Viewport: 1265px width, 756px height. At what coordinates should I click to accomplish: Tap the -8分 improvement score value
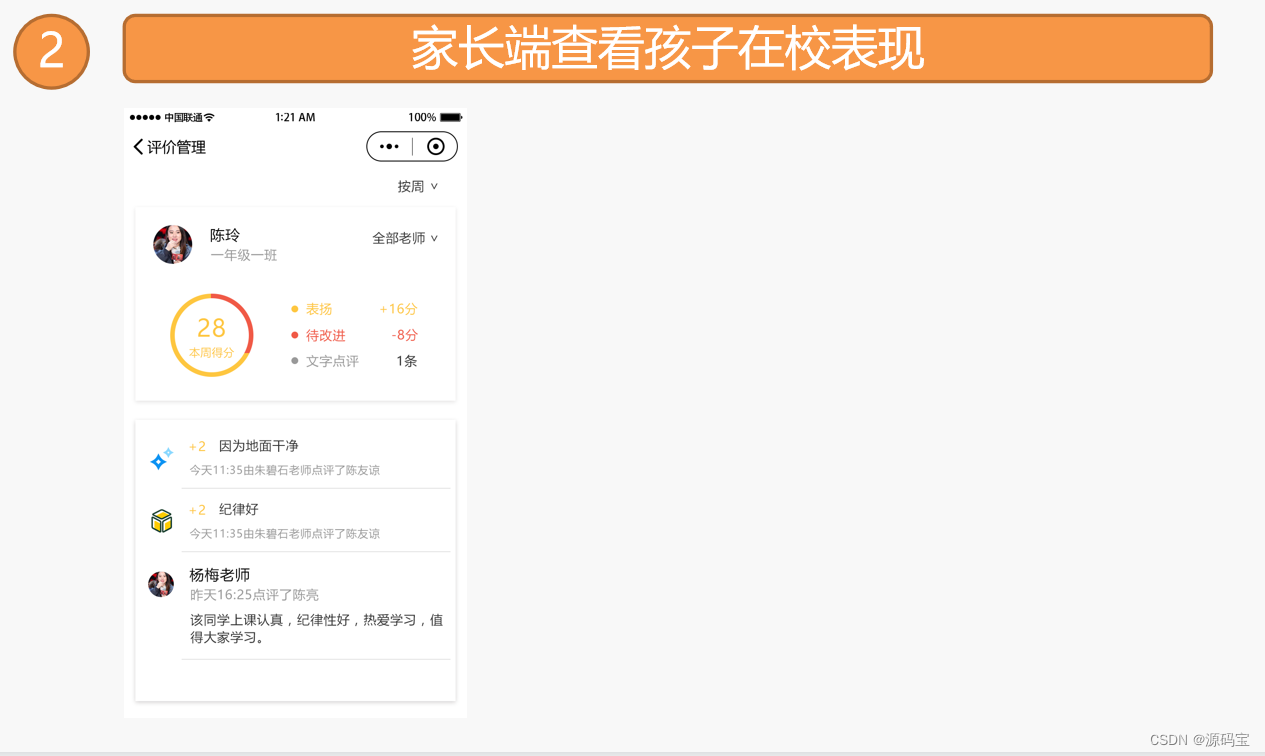(x=405, y=335)
